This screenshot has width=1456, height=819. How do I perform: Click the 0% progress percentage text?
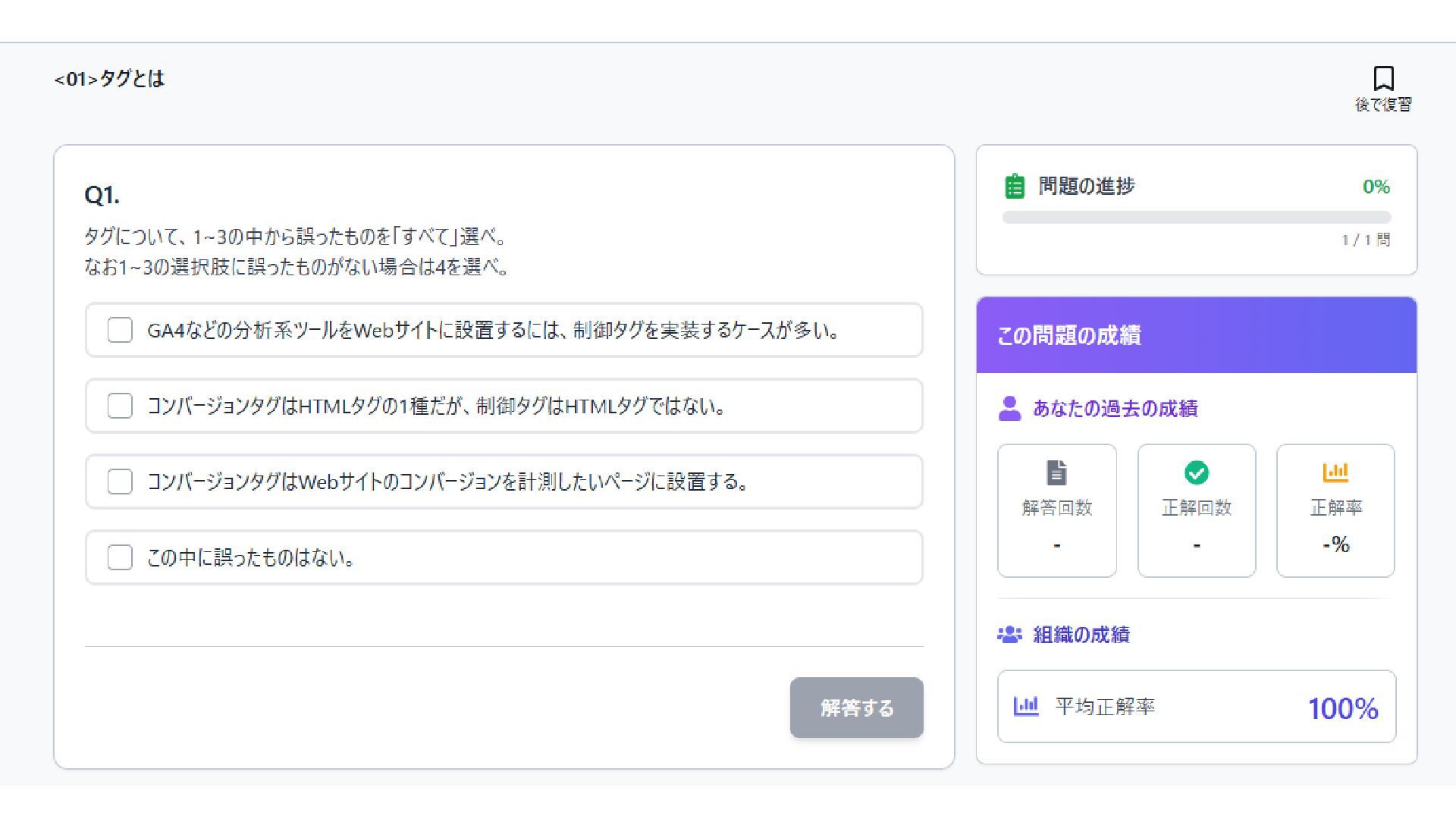(x=1376, y=187)
